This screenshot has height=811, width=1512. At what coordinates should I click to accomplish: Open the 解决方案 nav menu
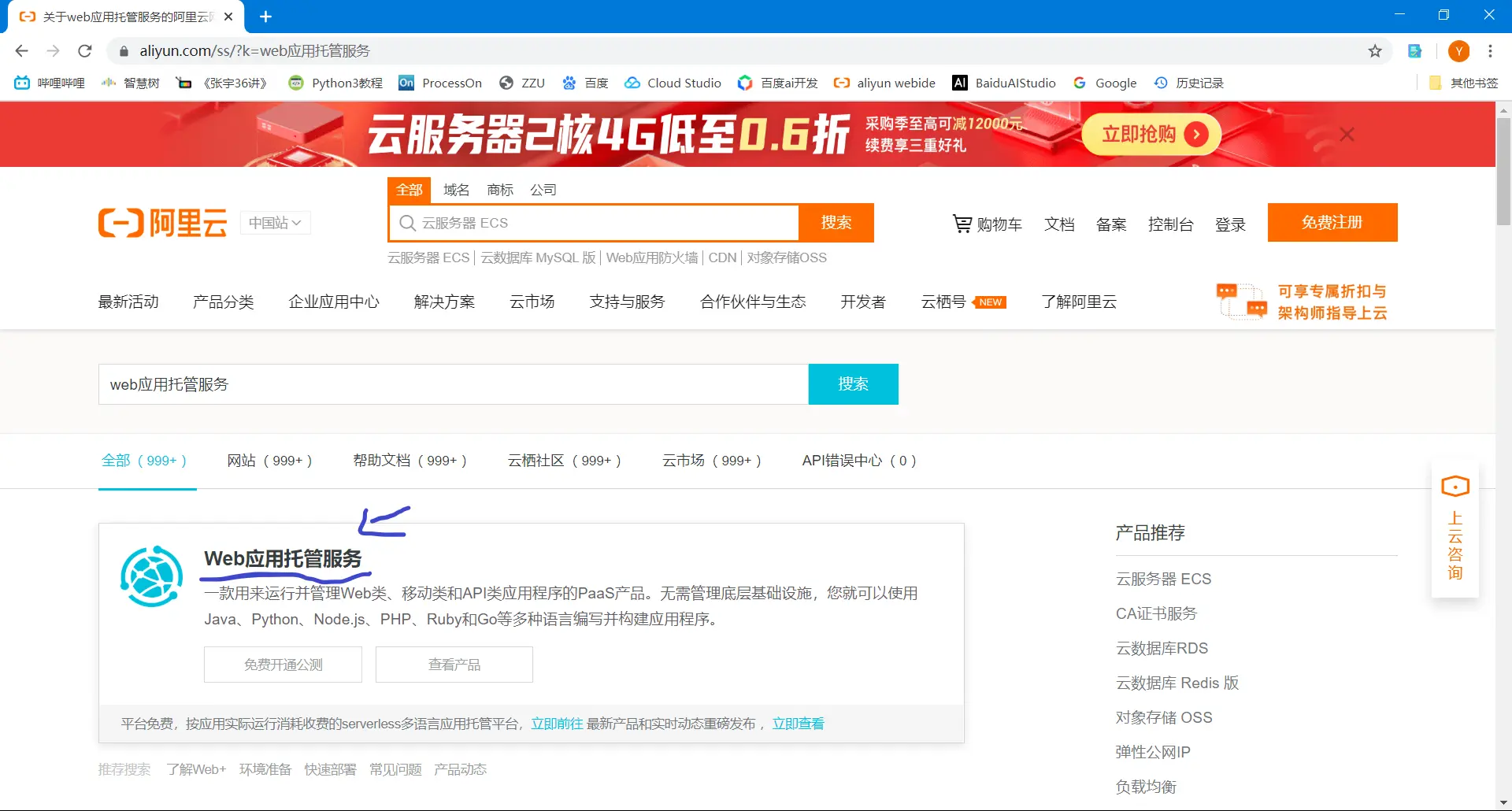point(444,302)
